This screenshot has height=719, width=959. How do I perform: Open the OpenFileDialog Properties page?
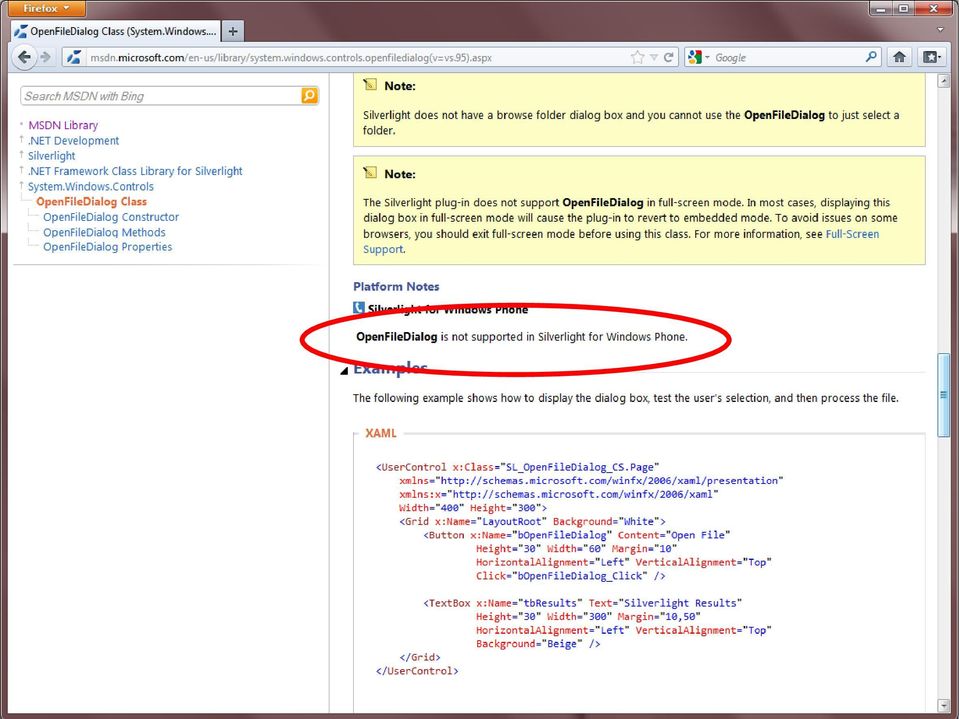click(108, 246)
